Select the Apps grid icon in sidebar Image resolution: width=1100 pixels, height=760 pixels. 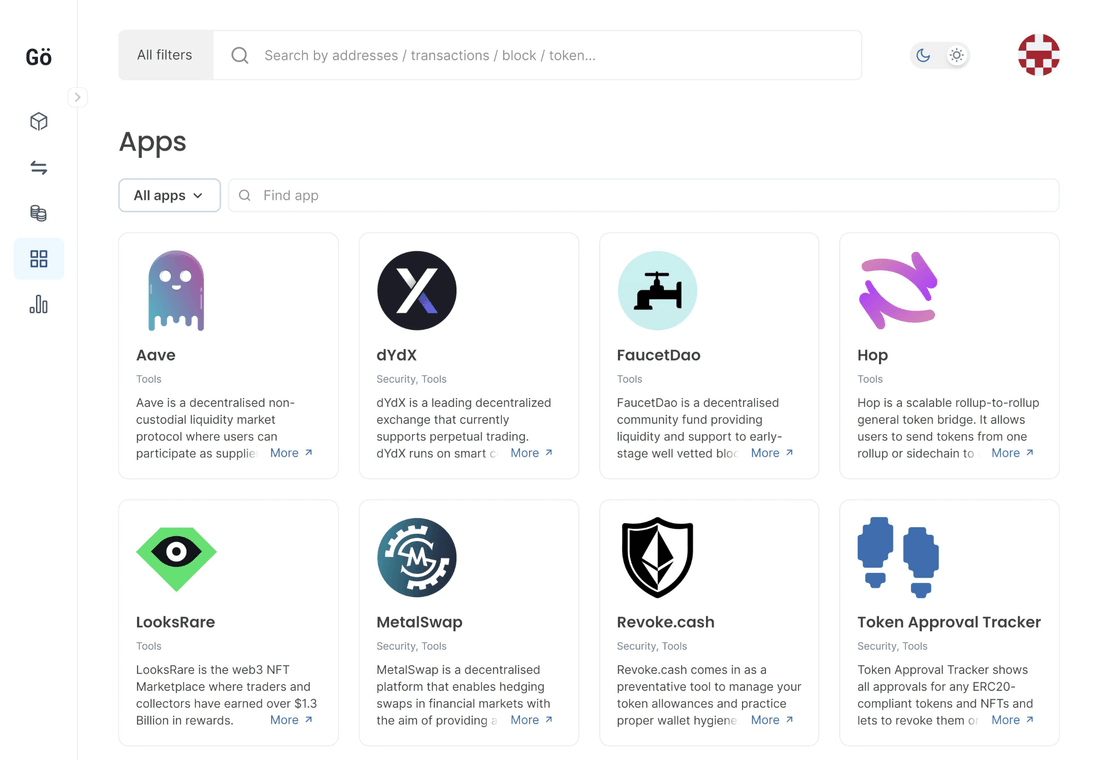pyautogui.click(x=39, y=259)
